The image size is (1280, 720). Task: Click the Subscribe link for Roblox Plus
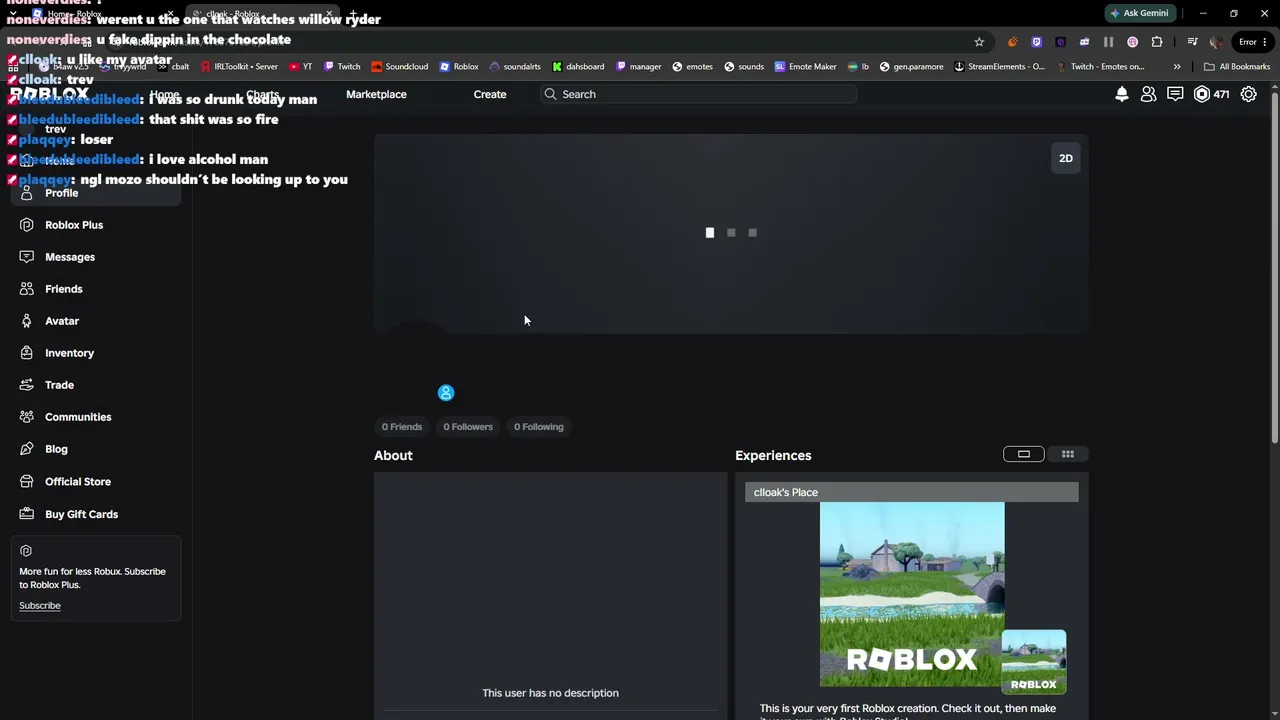pos(40,606)
